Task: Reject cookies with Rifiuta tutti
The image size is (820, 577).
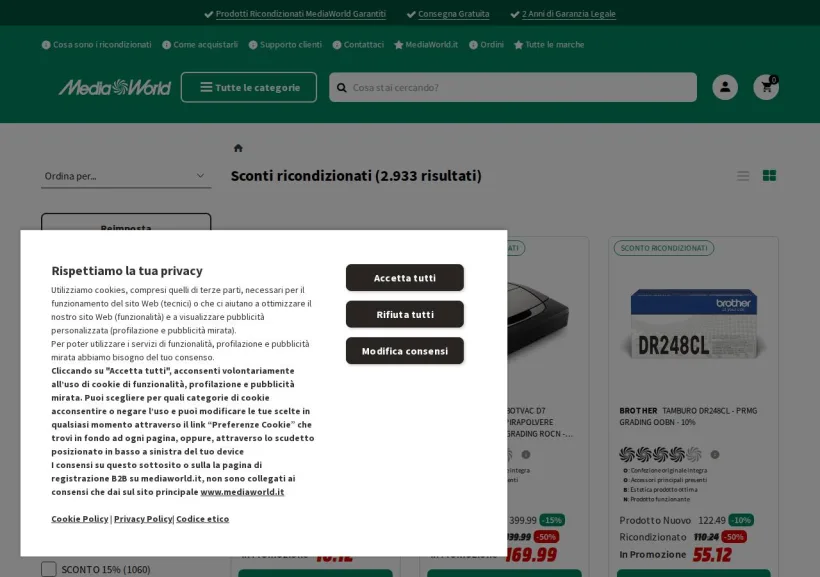Action: (x=405, y=314)
